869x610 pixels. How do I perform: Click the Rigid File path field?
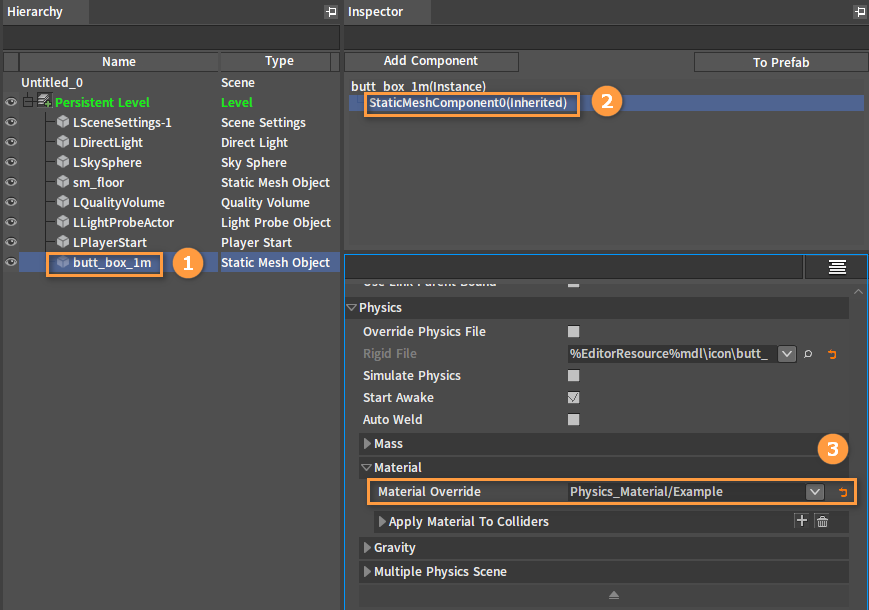[672, 353]
